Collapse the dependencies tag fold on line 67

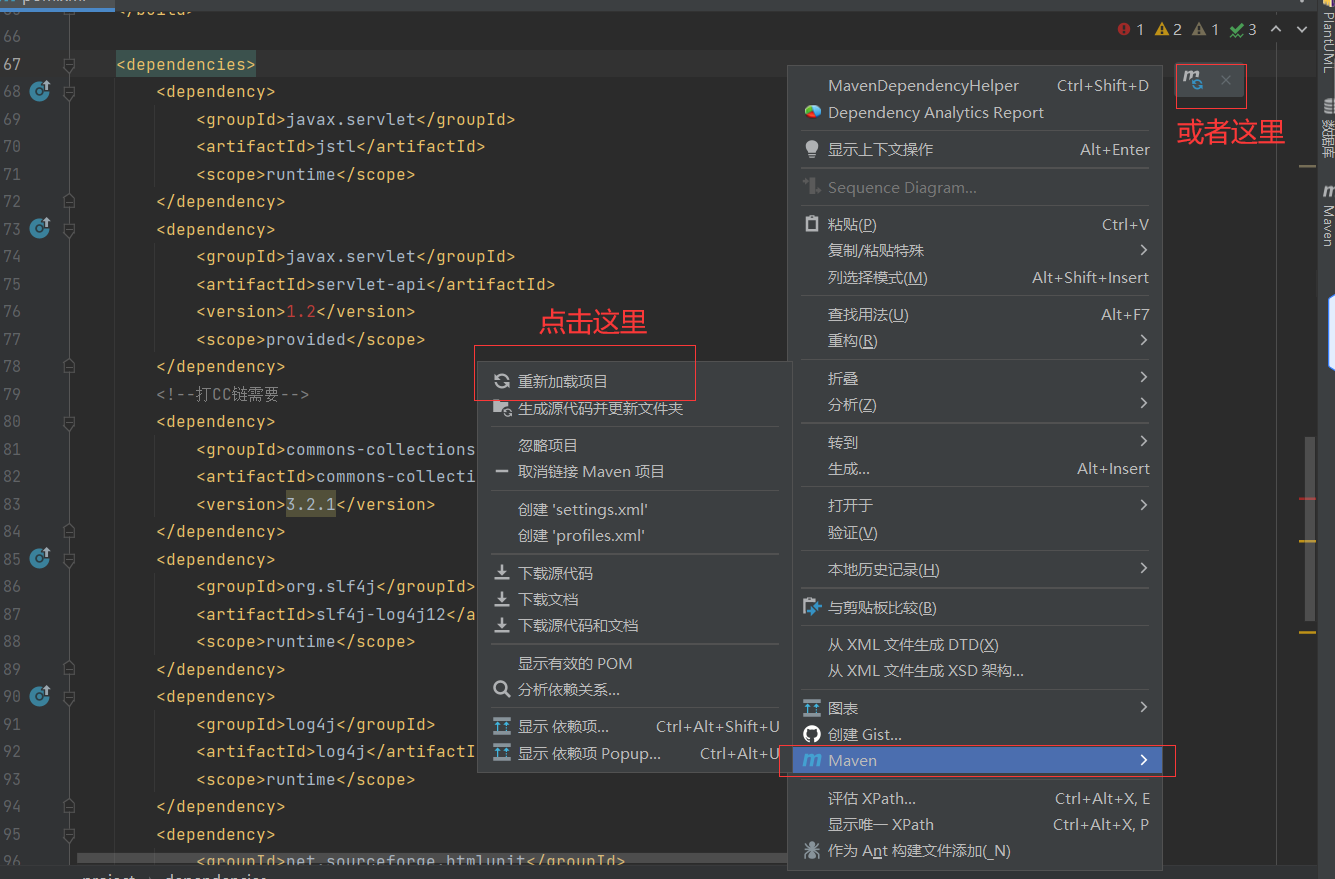69,64
